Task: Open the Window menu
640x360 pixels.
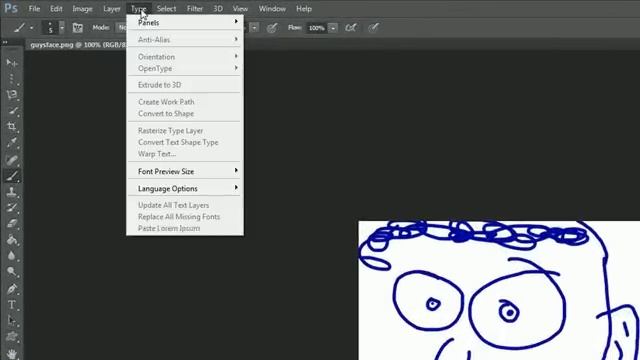Action: coord(272,9)
